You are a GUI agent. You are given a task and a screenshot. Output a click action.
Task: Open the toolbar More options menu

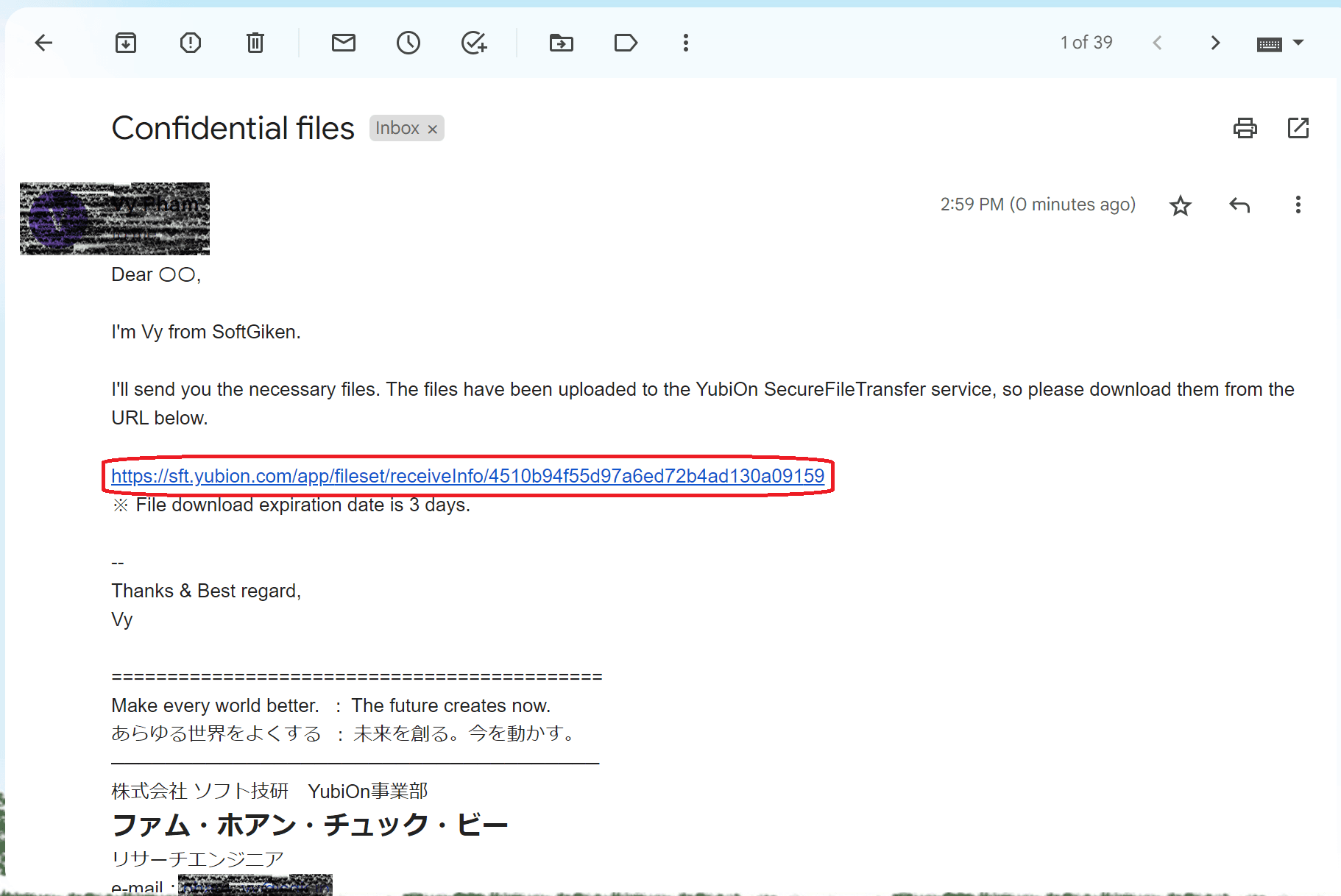click(x=686, y=43)
